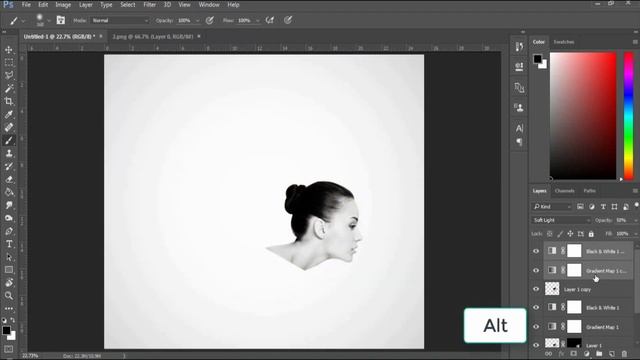The height and width of the screenshot is (360, 640).
Task: Select the Magic Wand tool
Action: click(9, 89)
